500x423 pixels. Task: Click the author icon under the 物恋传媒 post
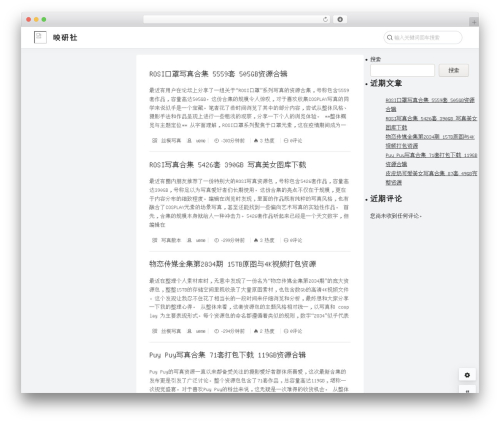pyautogui.click(x=189, y=331)
